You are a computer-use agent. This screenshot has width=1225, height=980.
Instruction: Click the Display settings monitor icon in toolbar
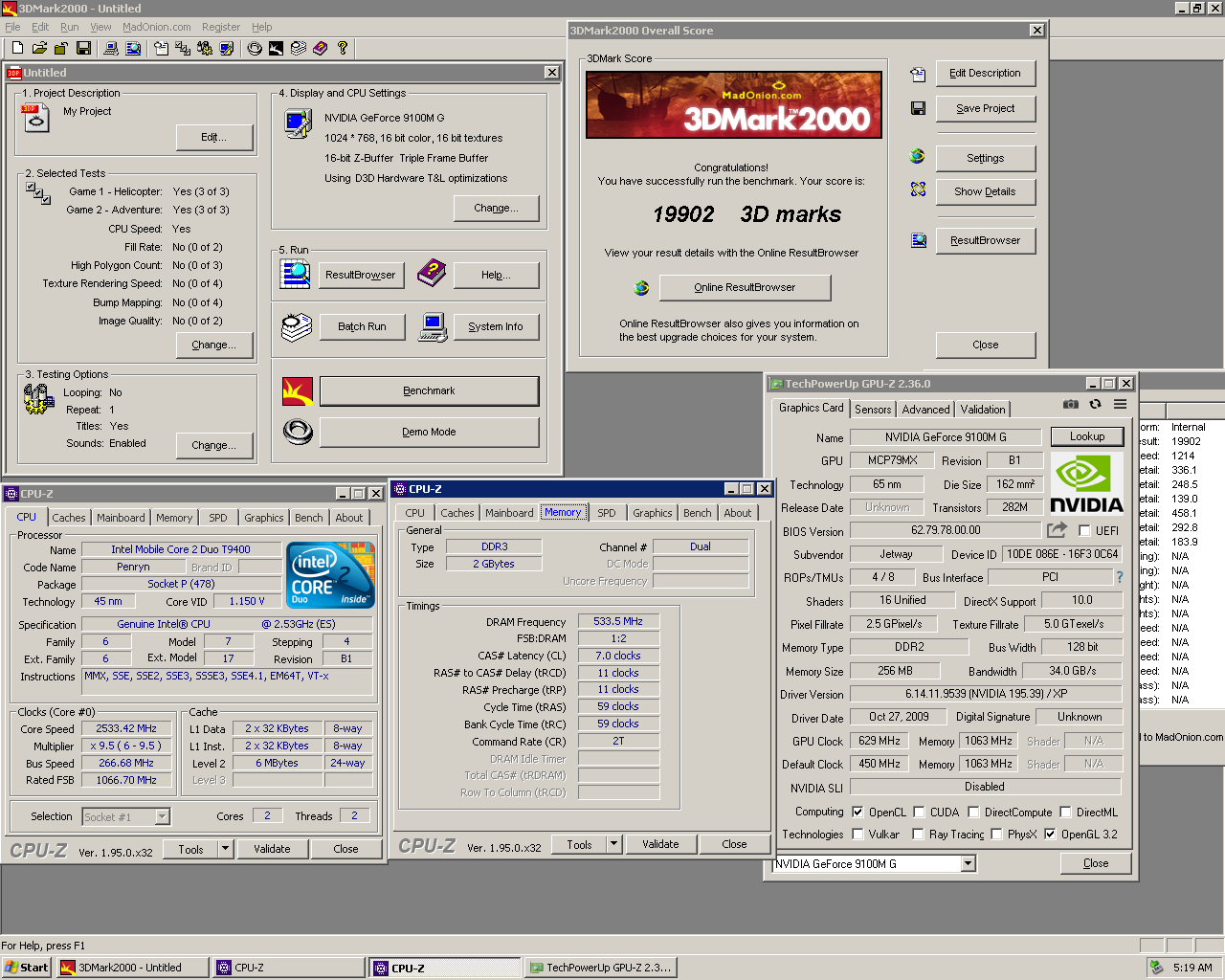coord(227,48)
